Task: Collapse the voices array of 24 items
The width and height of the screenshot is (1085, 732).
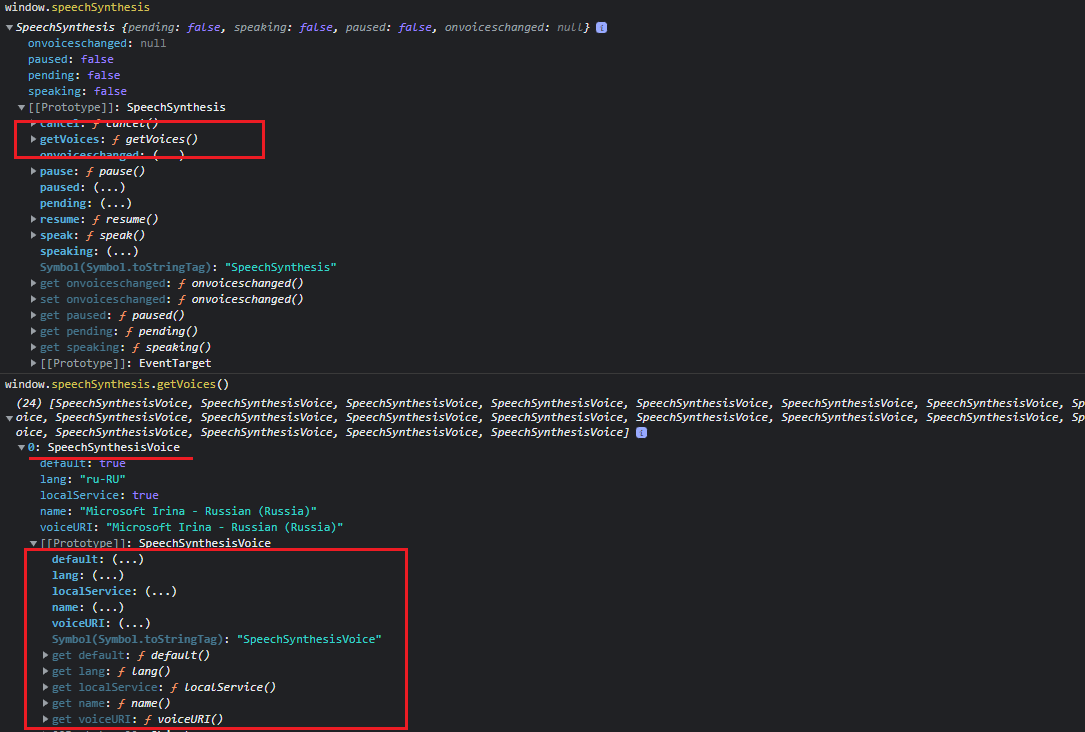Action: point(9,418)
